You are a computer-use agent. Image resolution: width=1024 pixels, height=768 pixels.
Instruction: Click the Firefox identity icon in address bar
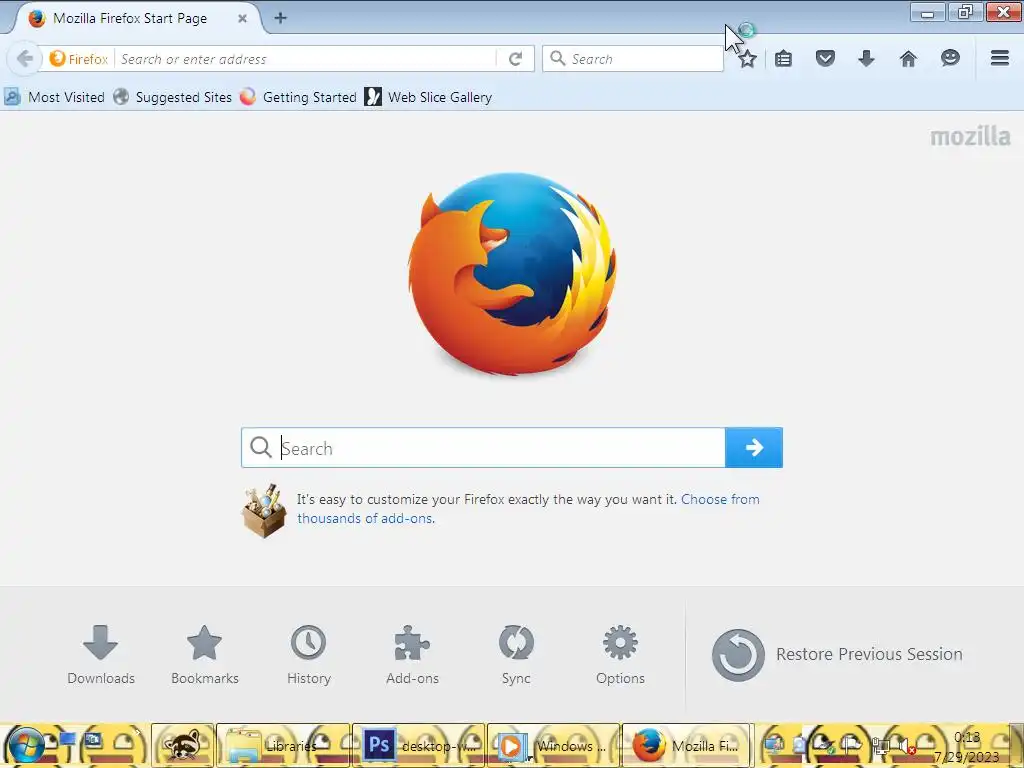[79, 59]
